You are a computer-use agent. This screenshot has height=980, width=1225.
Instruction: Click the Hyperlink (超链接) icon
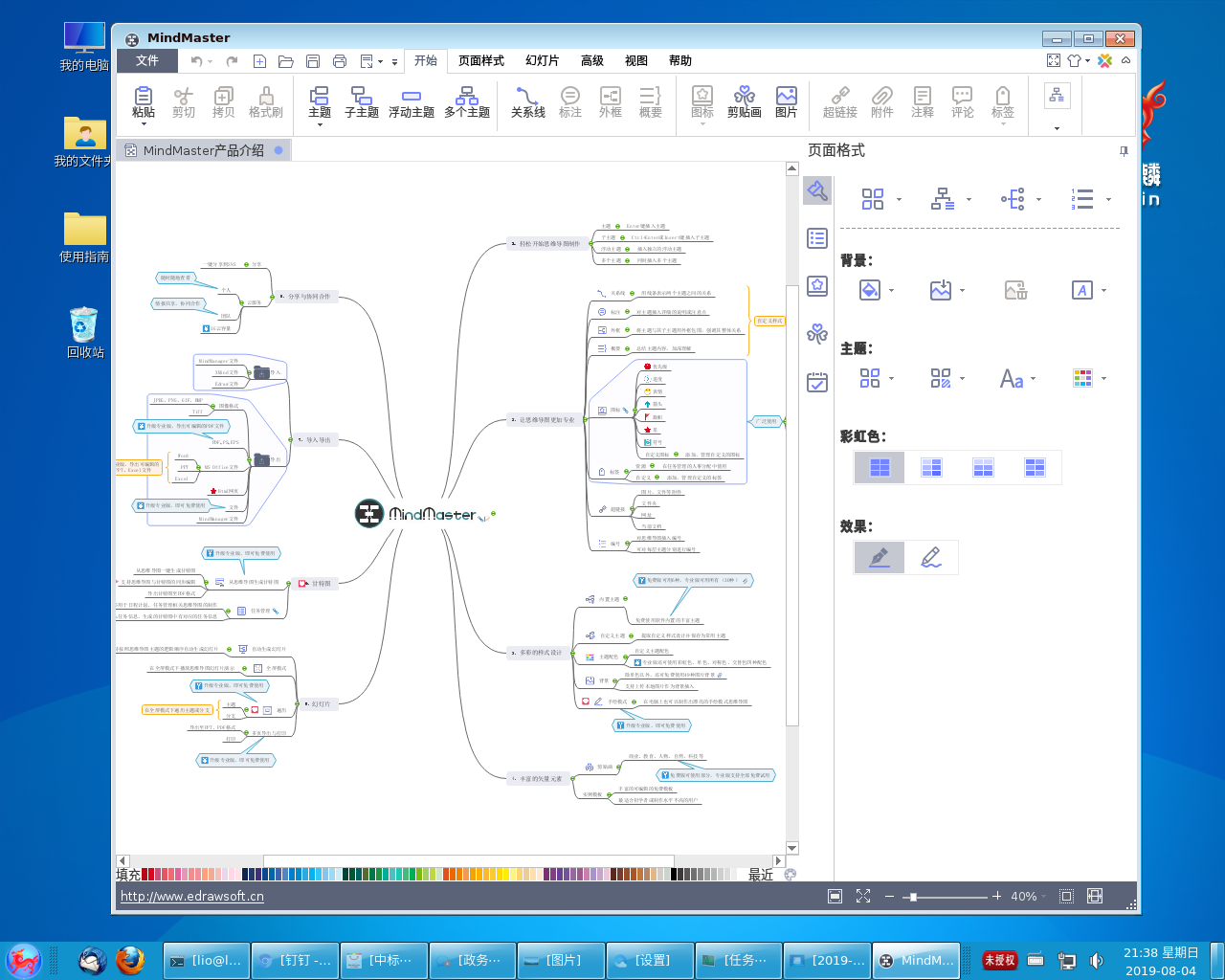pyautogui.click(x=840, y=96)
